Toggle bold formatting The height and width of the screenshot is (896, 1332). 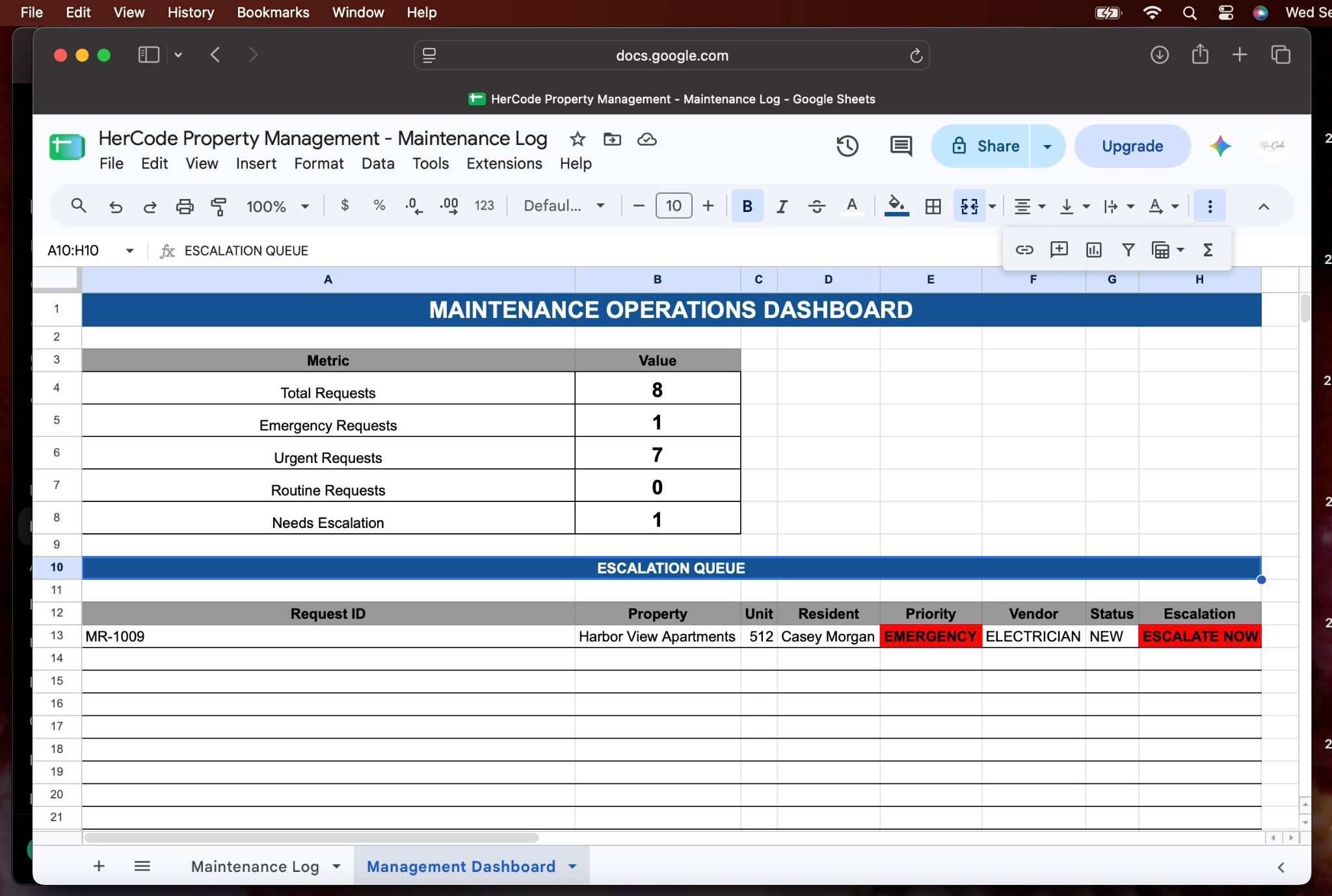pyautogui.click(x=747, y=206)
